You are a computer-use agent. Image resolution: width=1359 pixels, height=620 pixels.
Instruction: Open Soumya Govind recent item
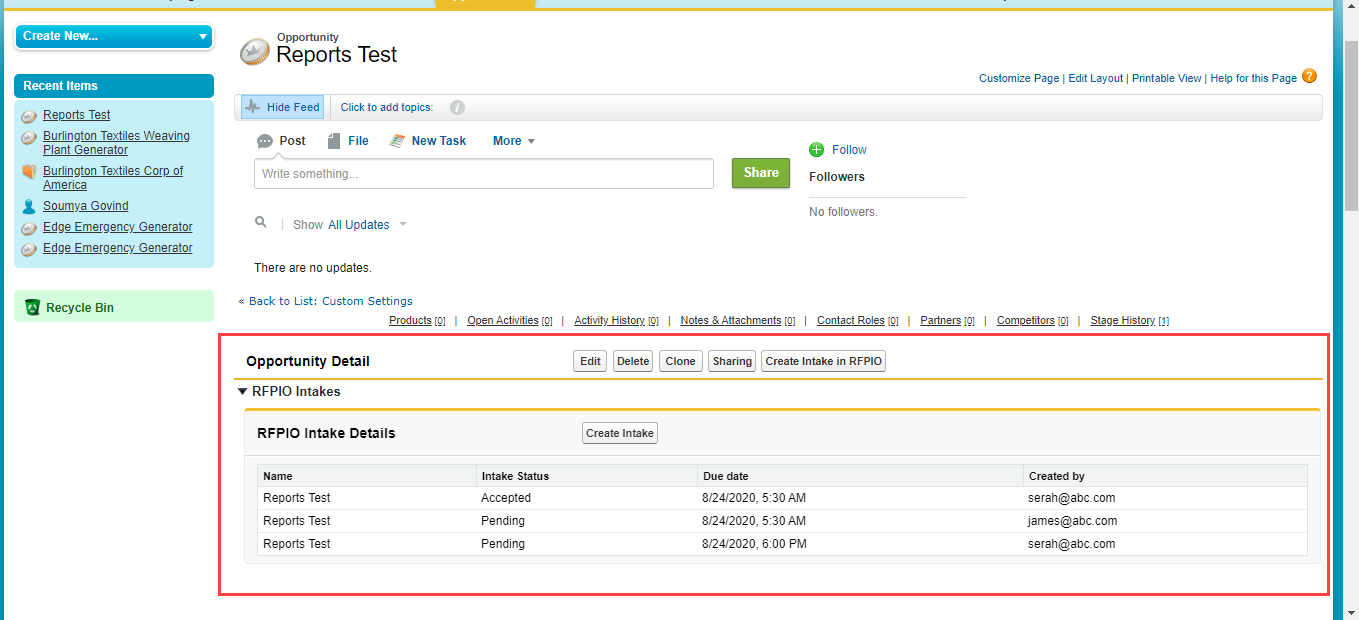pos(86,206)
